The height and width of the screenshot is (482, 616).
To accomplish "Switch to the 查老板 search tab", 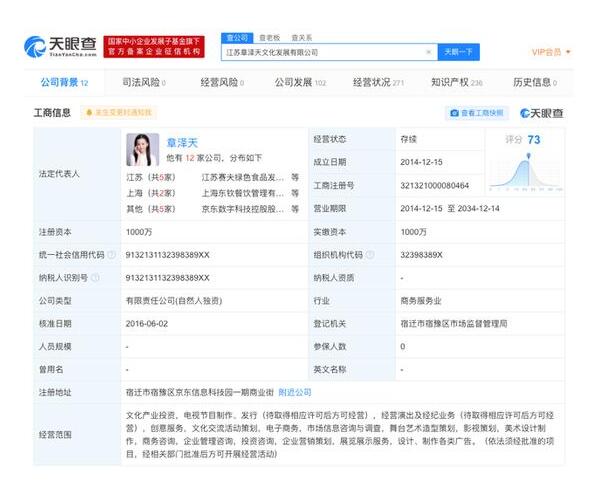I will click(x=270, y=38).
